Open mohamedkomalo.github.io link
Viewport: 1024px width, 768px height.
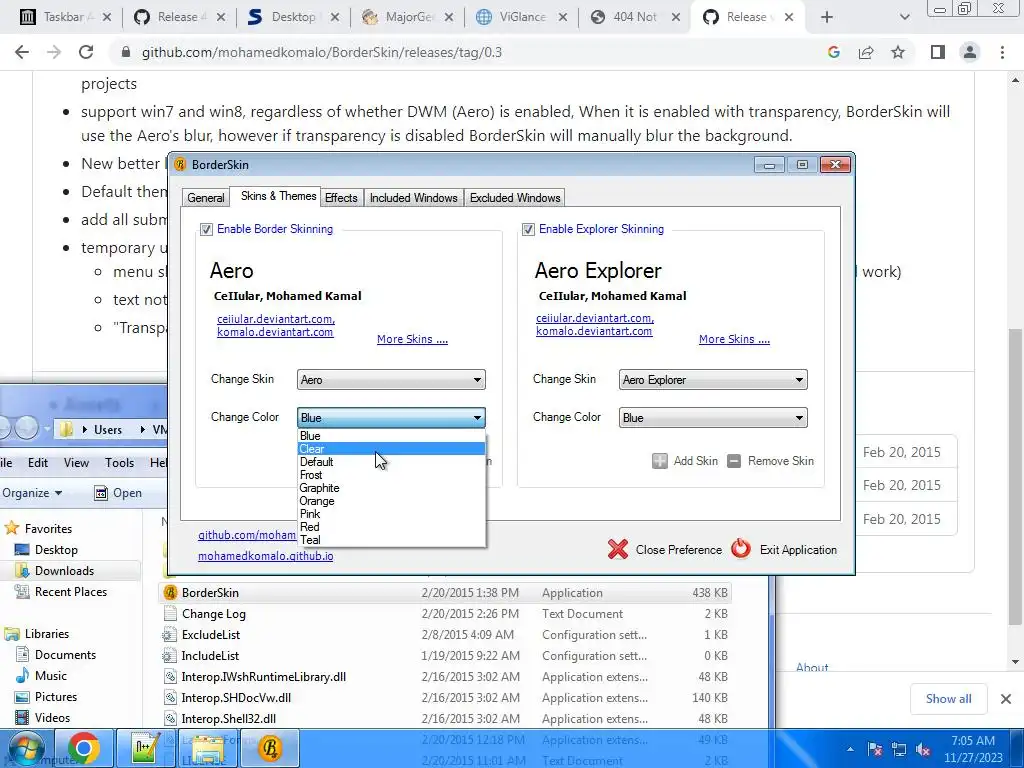266,556
